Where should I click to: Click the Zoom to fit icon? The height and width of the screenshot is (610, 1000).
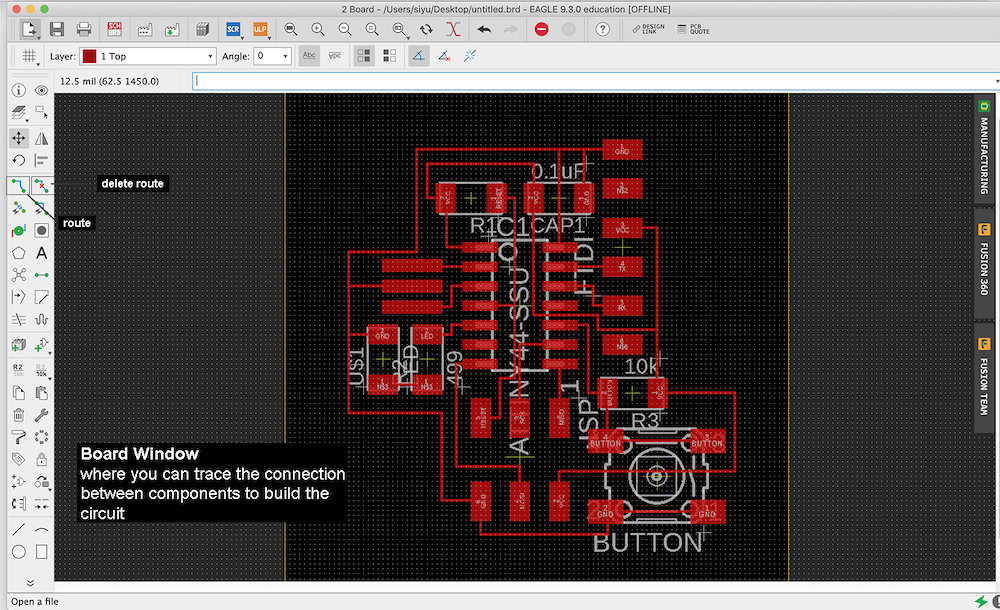pos(291,29)
